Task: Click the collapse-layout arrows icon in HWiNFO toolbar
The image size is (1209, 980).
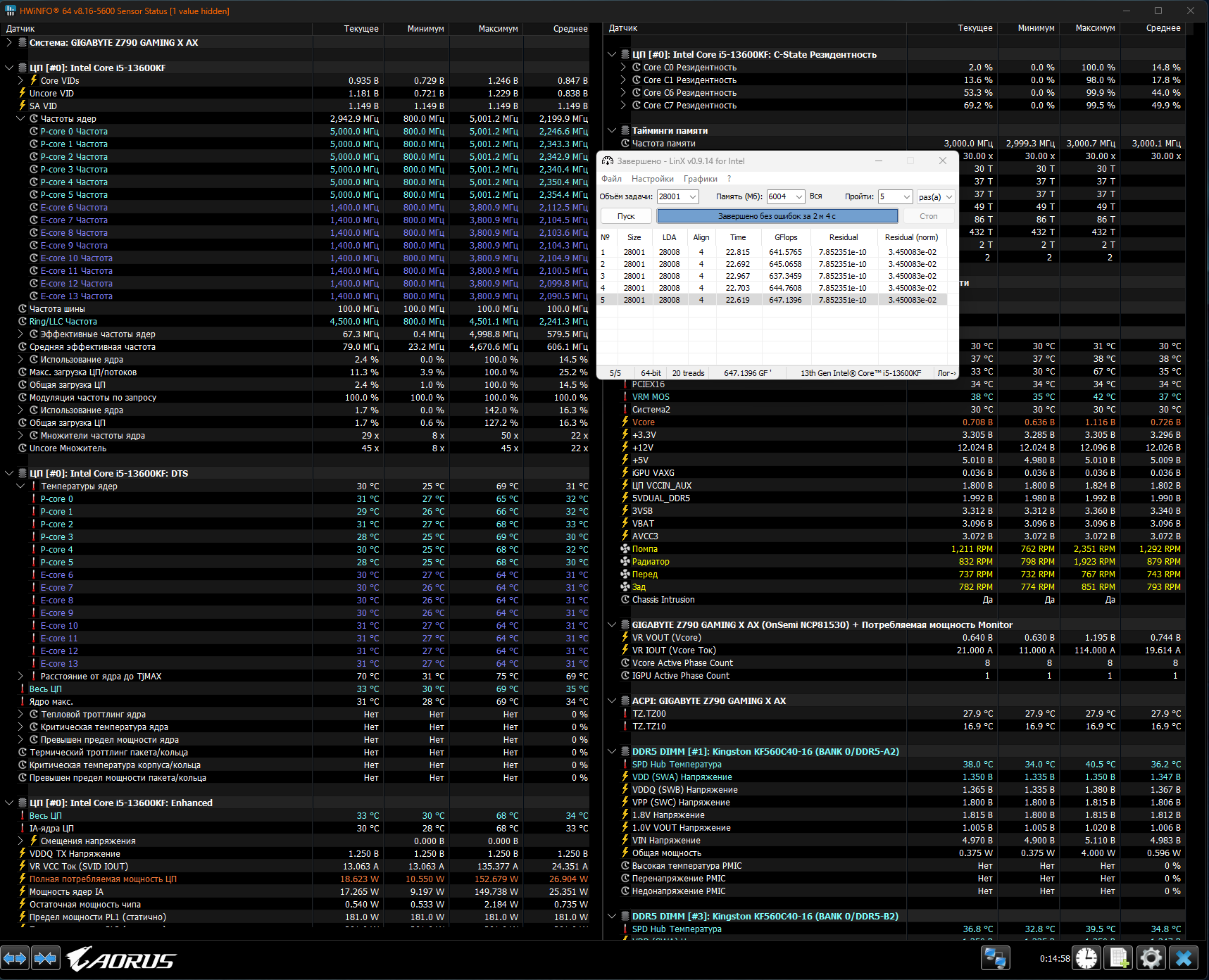Action: pos(46,958)
